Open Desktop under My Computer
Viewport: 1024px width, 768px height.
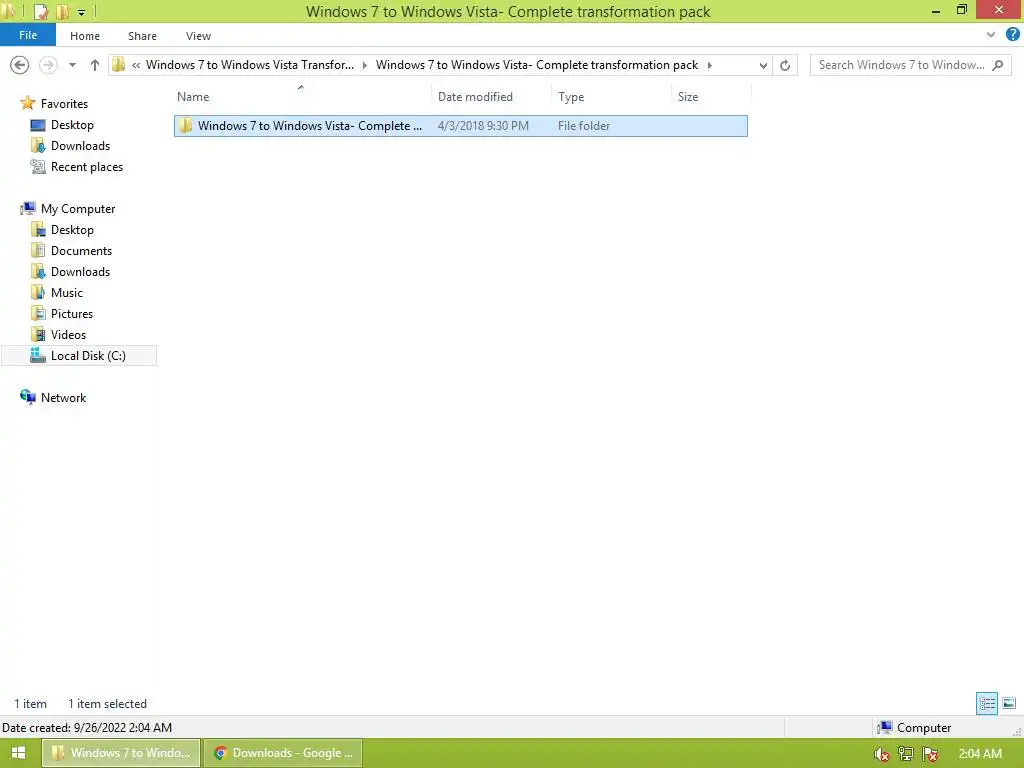72,230
